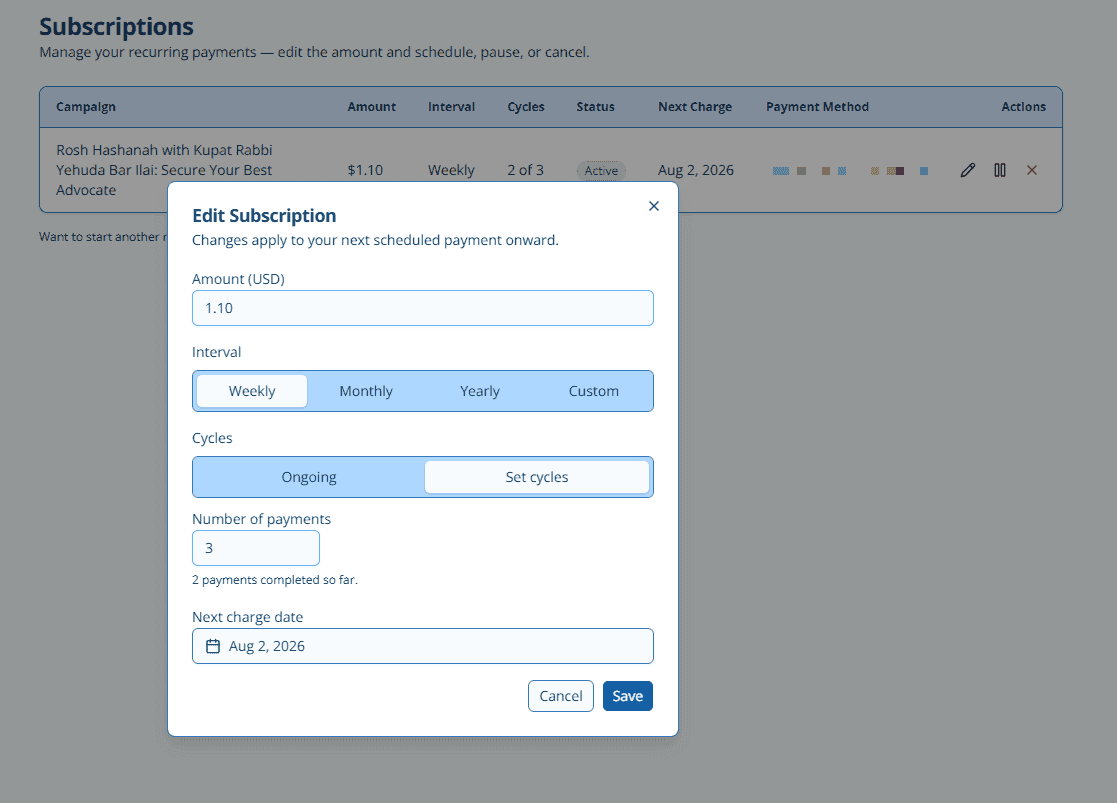
Task: Cancel subscription using the red X icon
Action: (x=1032, y=170)
